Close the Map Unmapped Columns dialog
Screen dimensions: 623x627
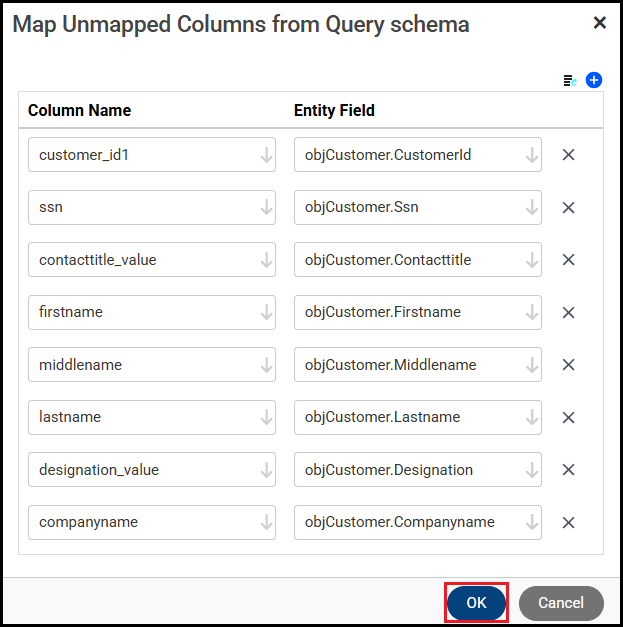click(x=599, y=23)
